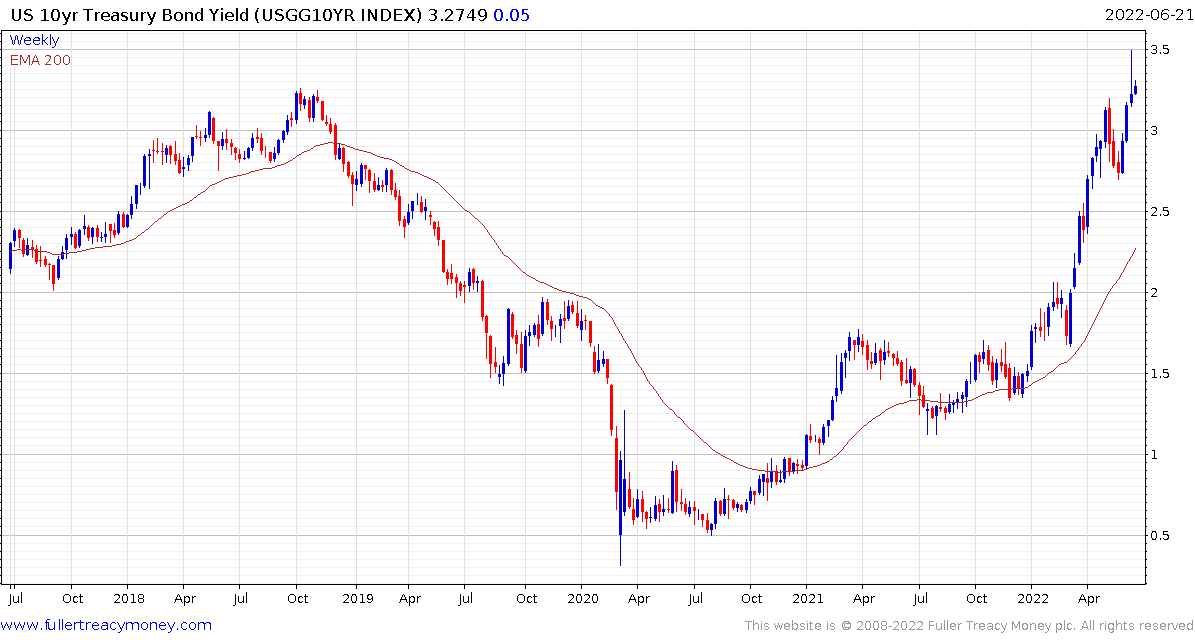Click the 2 y-axis label
The width and height of the screenshot is (1195, 640).
1155,293
